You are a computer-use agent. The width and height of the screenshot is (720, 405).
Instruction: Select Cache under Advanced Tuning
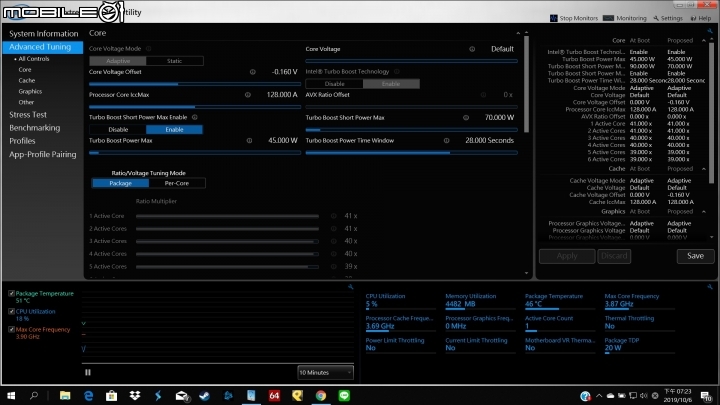pos(27,80)
